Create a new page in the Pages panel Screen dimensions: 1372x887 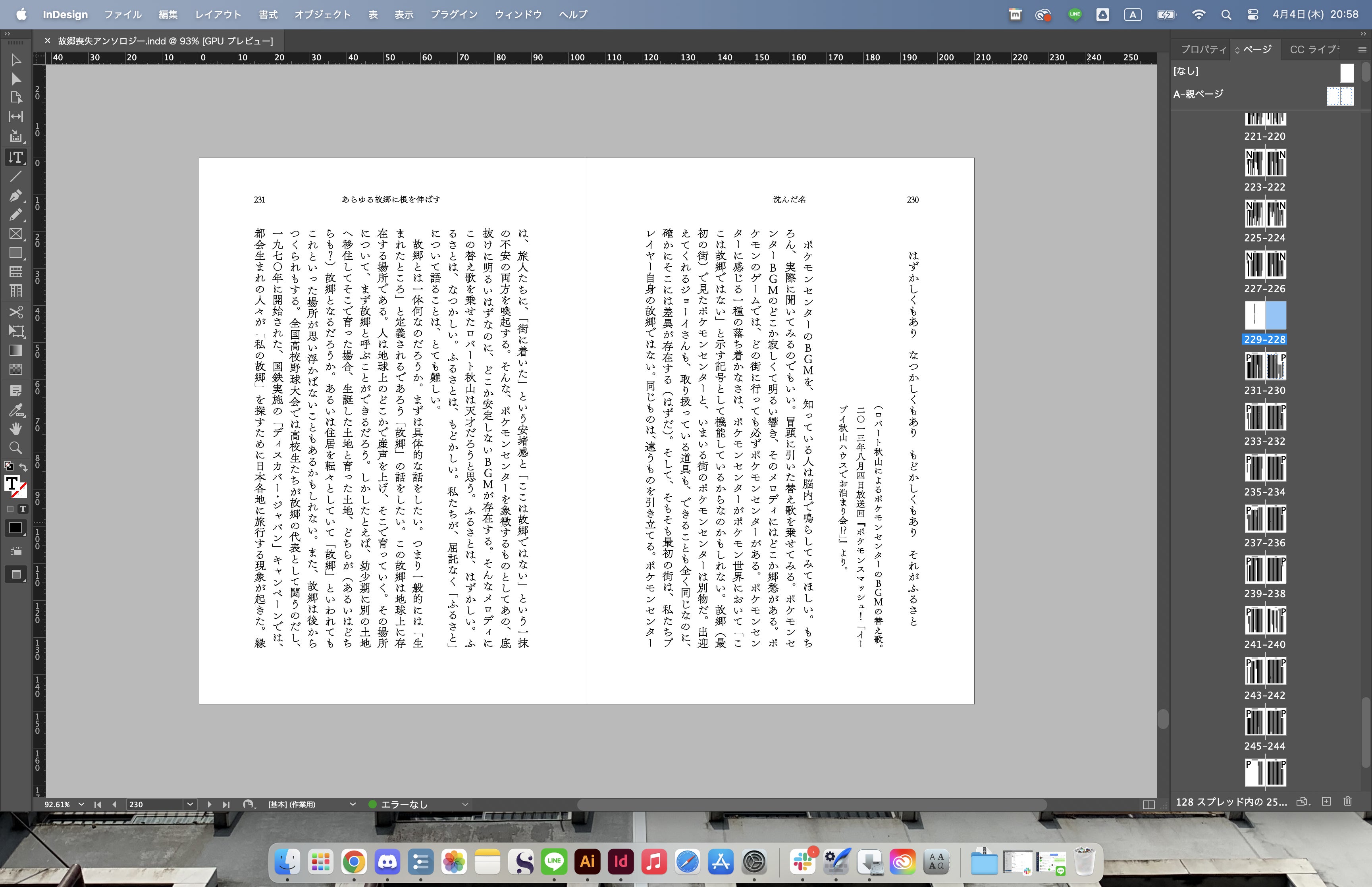click(1326, 801)
